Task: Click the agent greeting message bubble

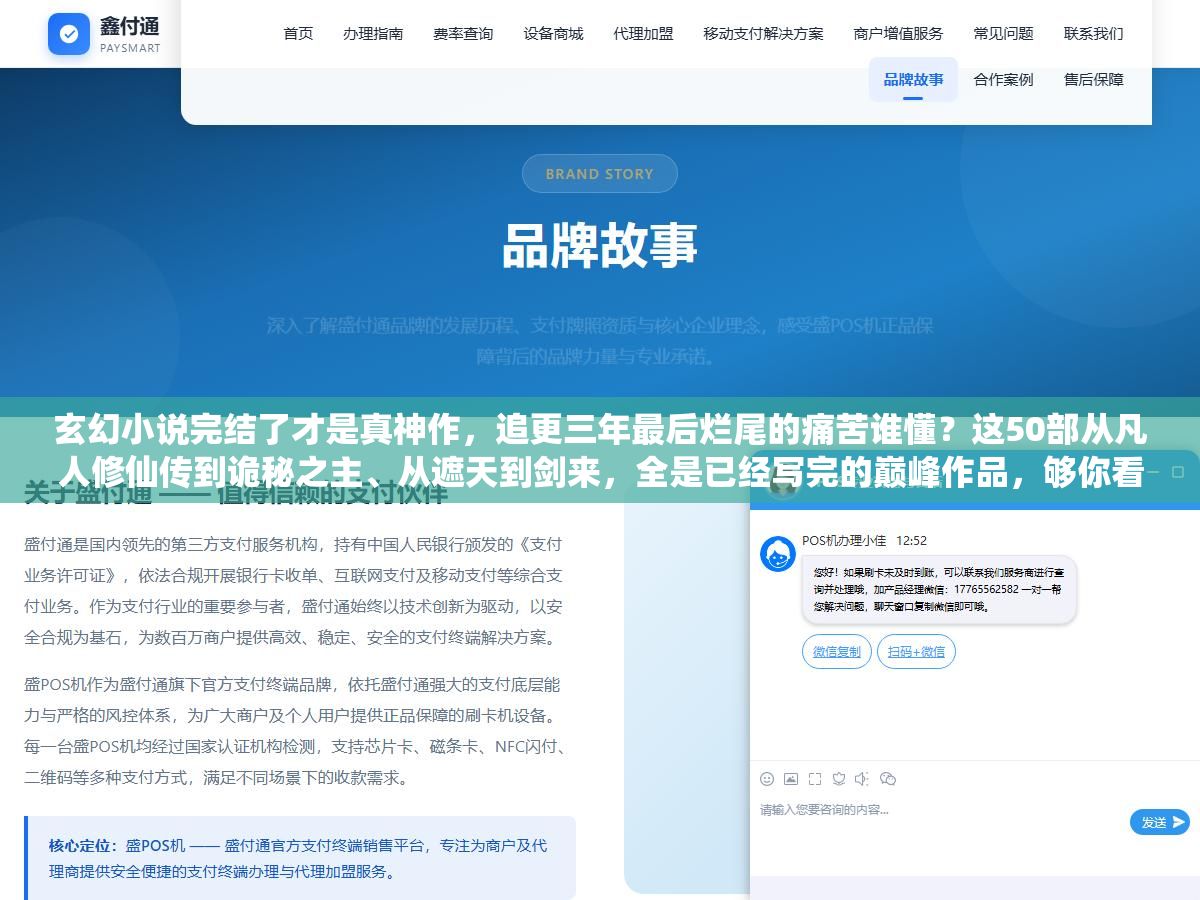Action: 939,589
